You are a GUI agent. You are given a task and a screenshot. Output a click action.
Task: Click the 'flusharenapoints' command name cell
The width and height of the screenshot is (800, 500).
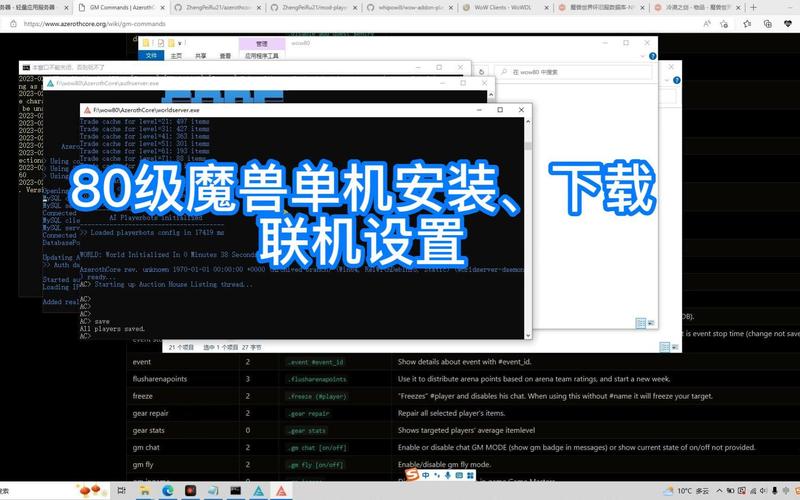coord(160,379)
